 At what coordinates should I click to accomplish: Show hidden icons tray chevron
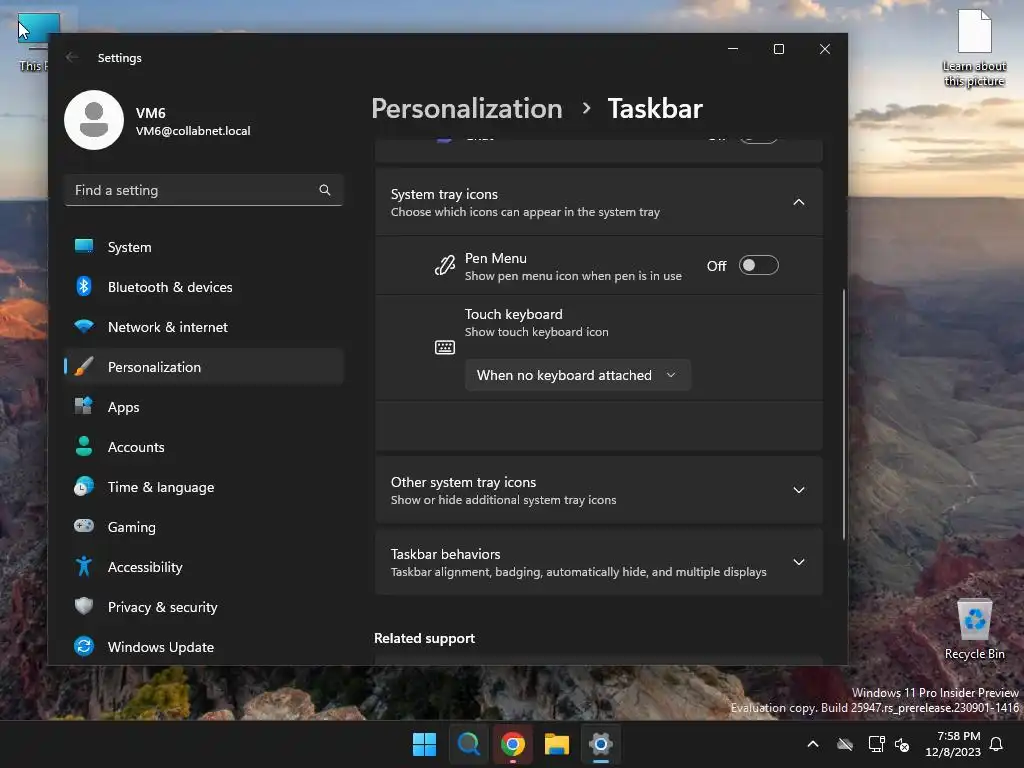coord(813,744)
